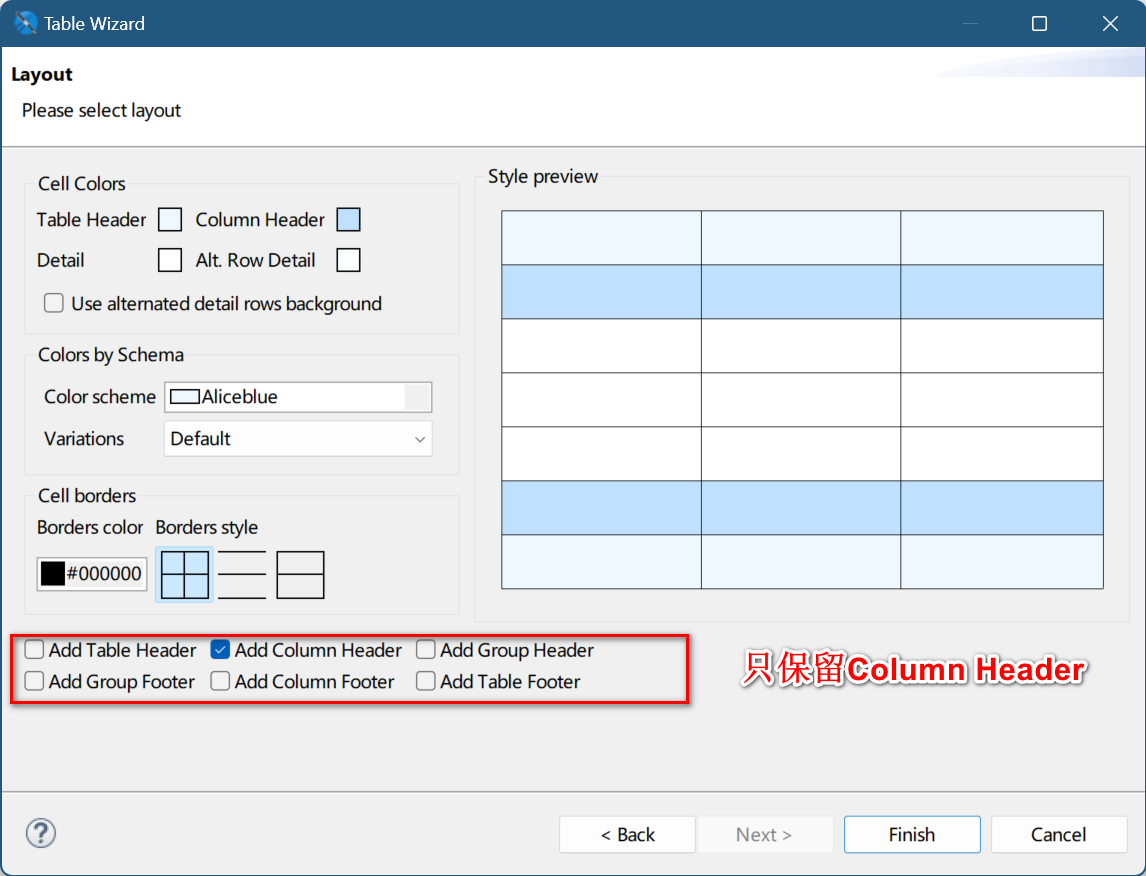Check Add Column Footer
Screen dimensions: 1146x876
(x=220, y=682)
